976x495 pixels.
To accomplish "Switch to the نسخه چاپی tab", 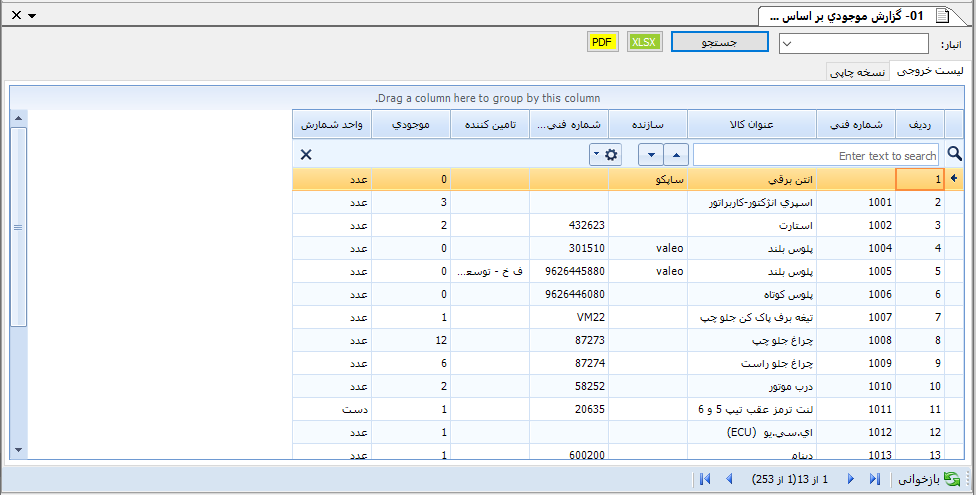I will click(x=858, y=73).
